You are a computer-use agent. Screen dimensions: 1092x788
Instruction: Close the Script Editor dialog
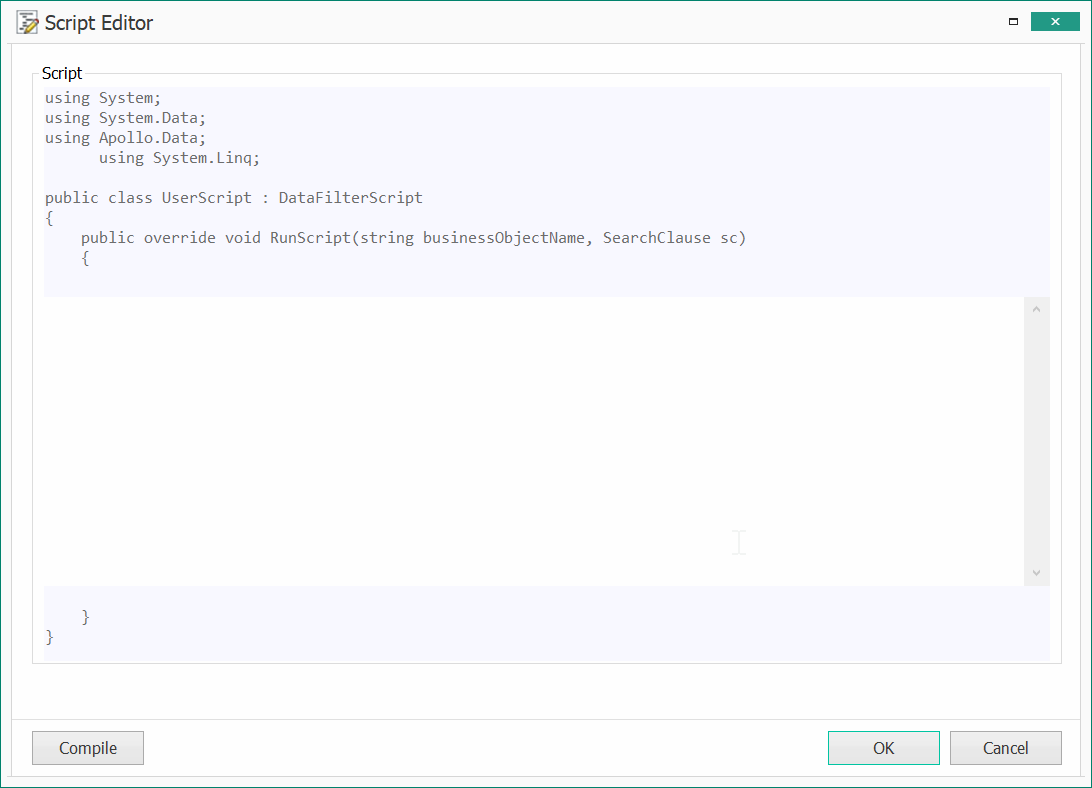(1055, 22)
